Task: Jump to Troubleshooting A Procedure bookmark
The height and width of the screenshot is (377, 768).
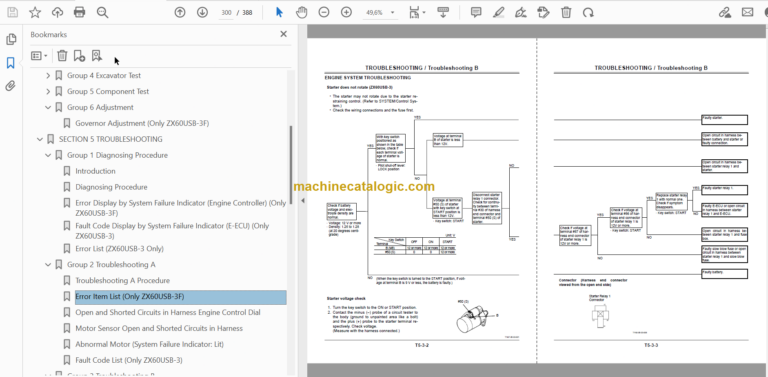Action: coord(122,281)
